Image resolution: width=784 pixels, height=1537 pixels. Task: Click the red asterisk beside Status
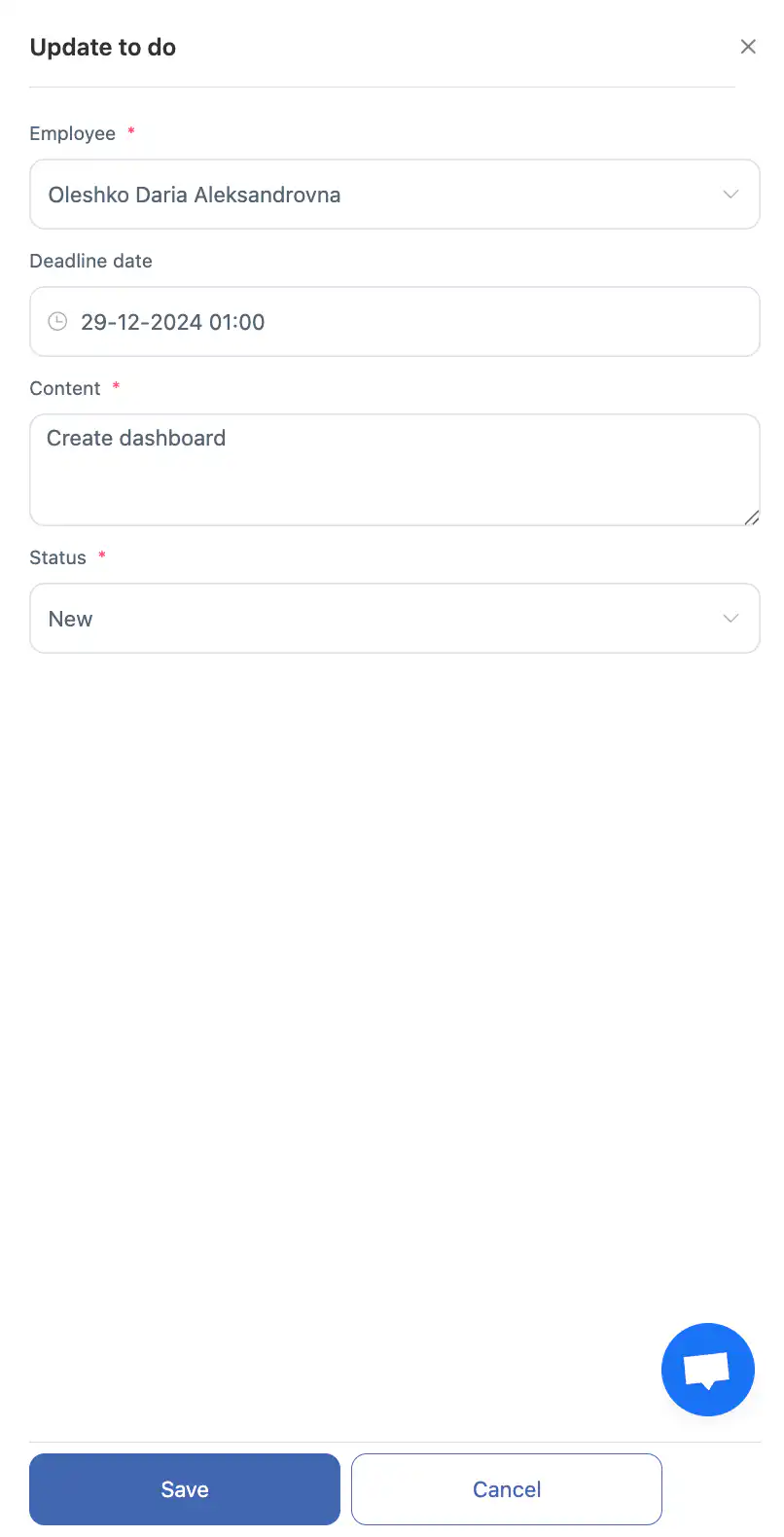point(102,555)
